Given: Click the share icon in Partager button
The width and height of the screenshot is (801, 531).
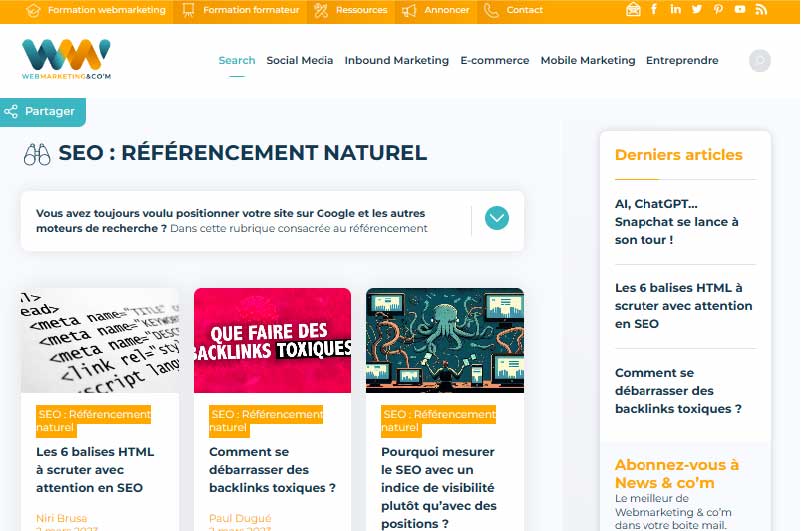Looking at the screenshot, I should (x=11, y=111).
